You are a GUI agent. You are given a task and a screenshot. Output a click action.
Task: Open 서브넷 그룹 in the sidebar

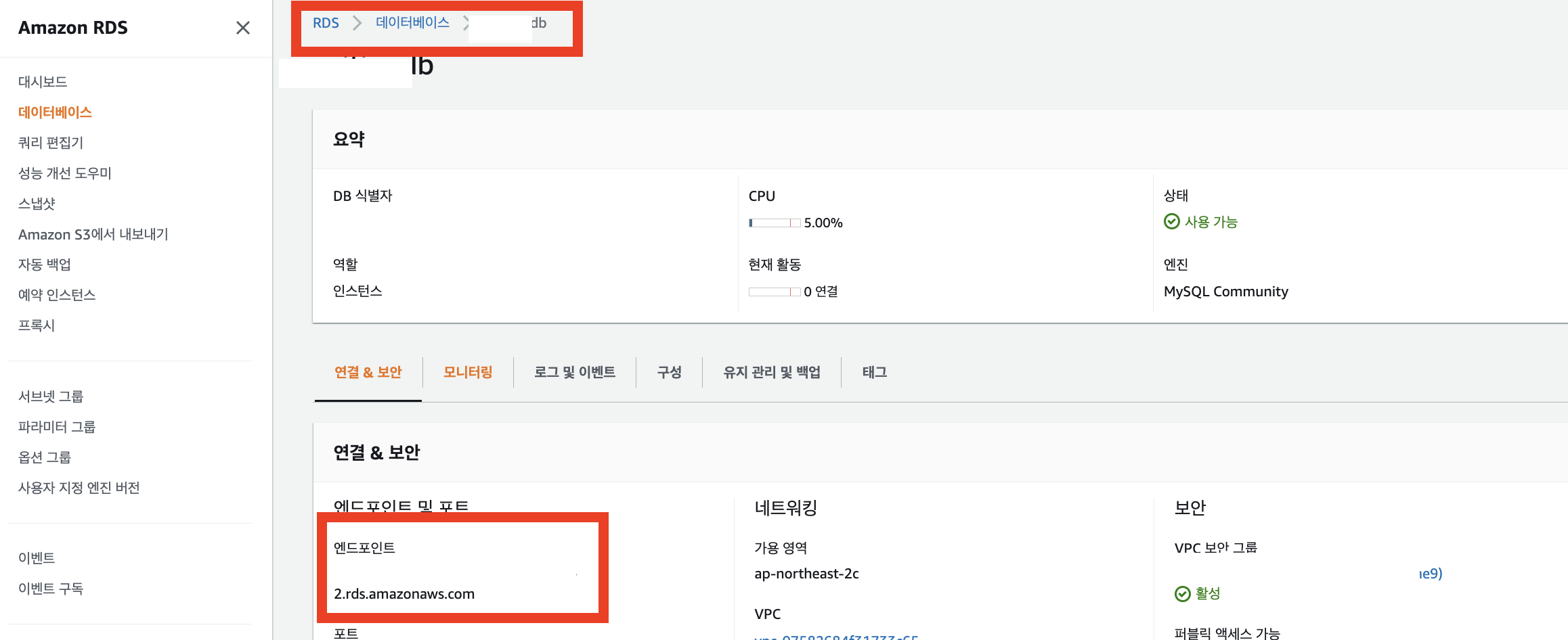(x=51, y=396)
